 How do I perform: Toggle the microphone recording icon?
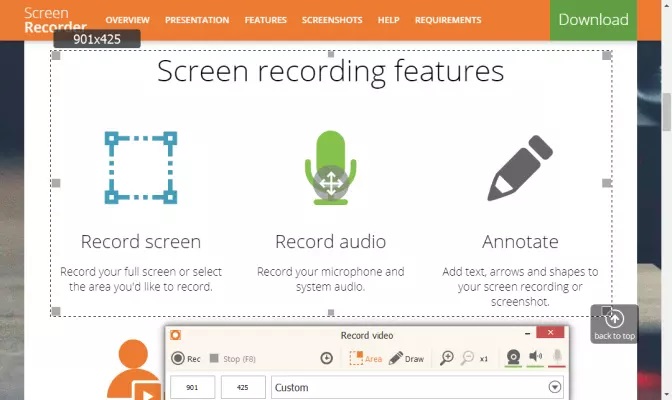(x=557, y=358)
